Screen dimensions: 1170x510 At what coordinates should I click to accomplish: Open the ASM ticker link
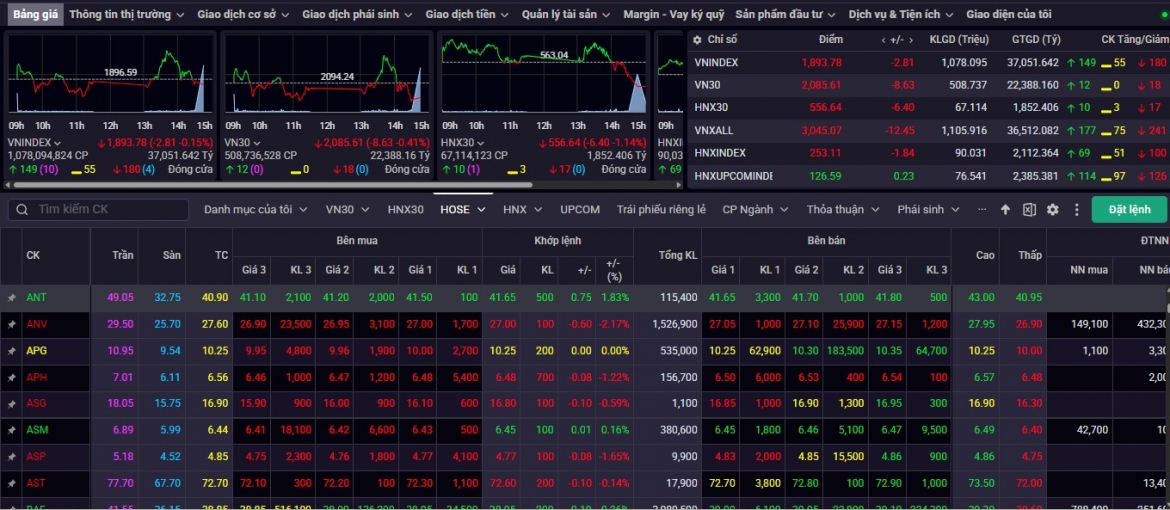tap(37, 430)
